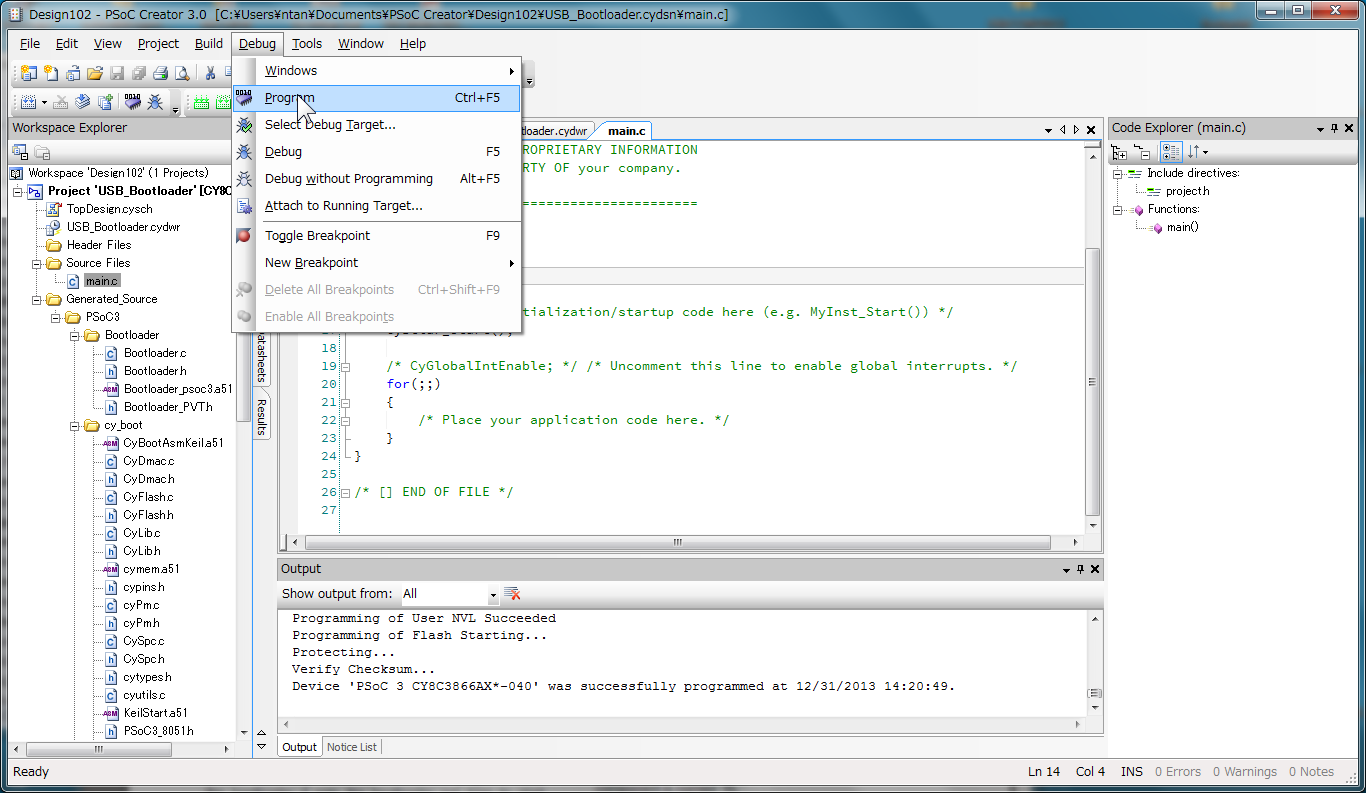Click the Workspace Explorer vertical scrollbar

[x=244, y=450]
